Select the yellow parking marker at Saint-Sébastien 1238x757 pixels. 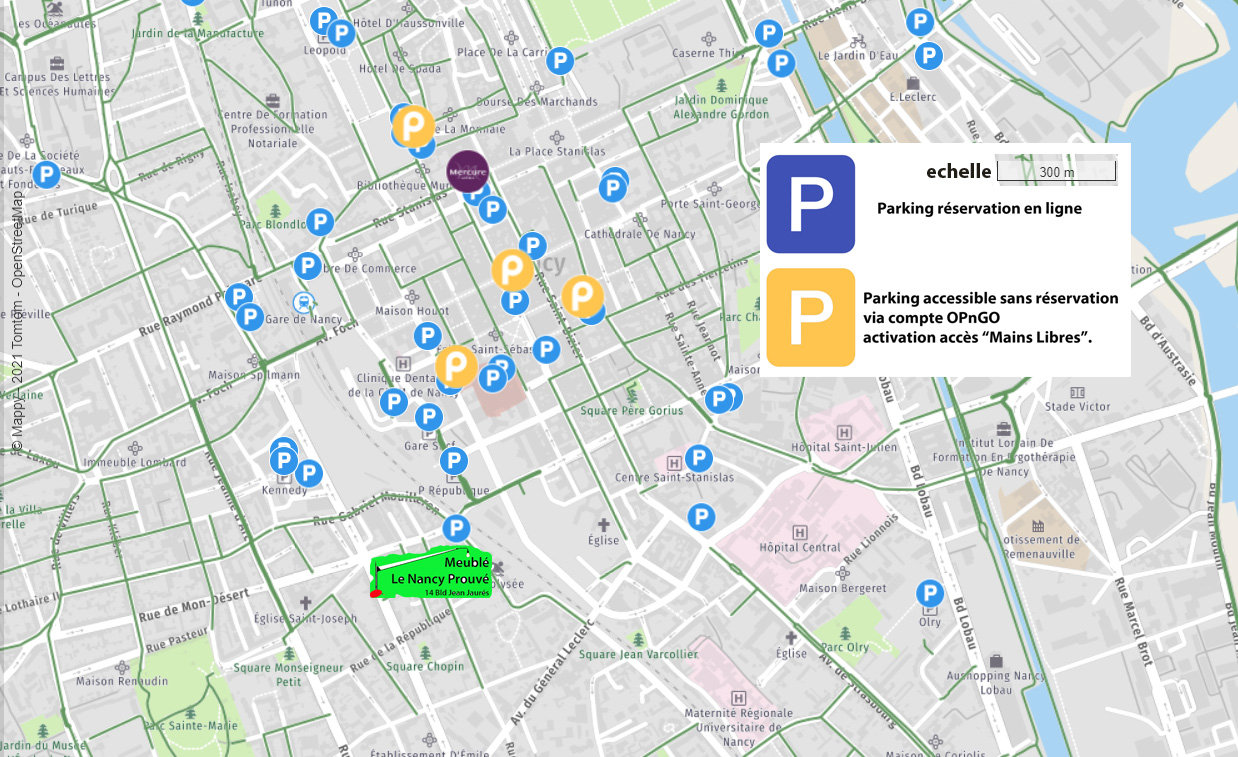456,366
